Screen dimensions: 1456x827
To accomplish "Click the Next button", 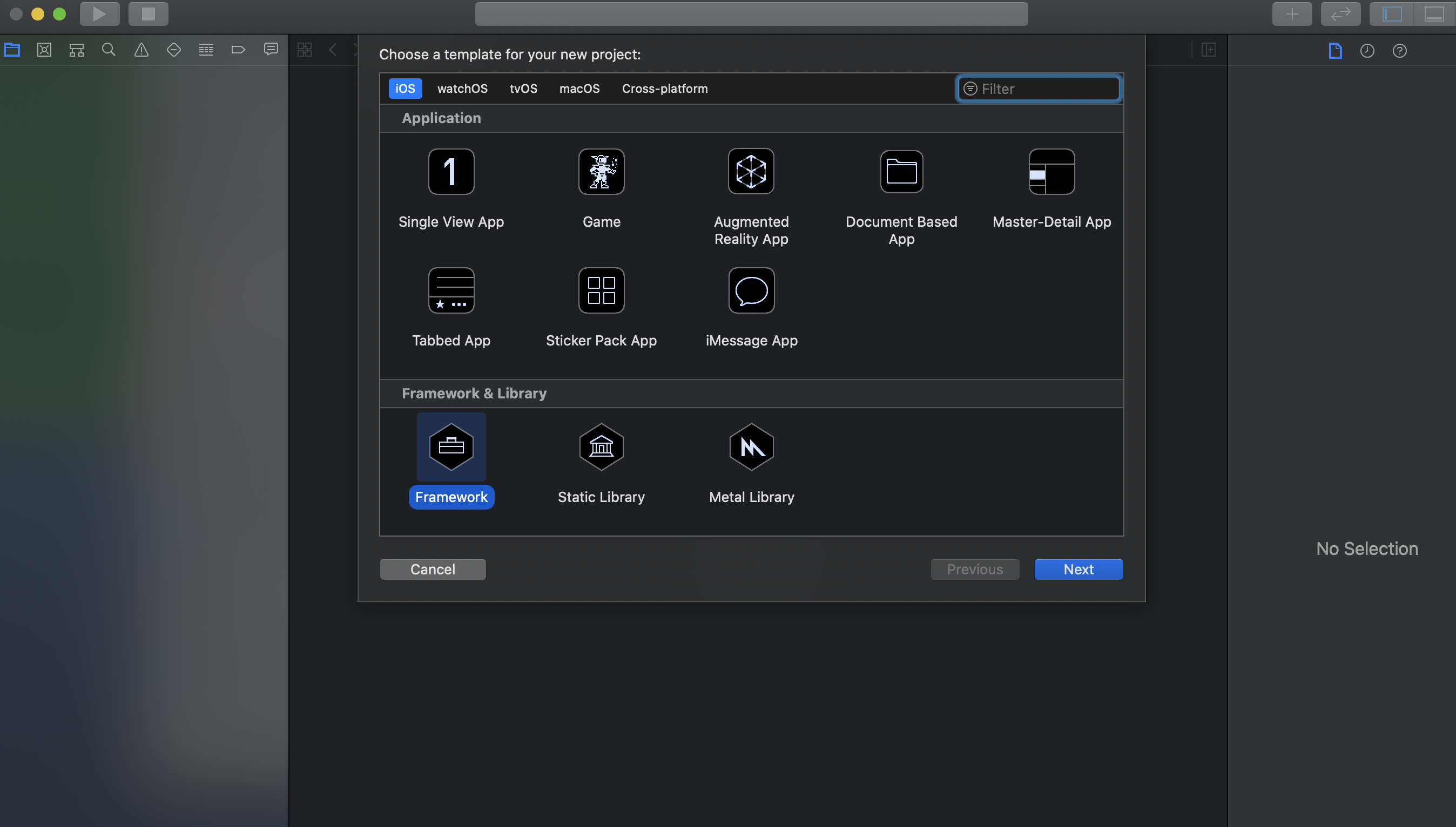I will [x=1077, y=569].
